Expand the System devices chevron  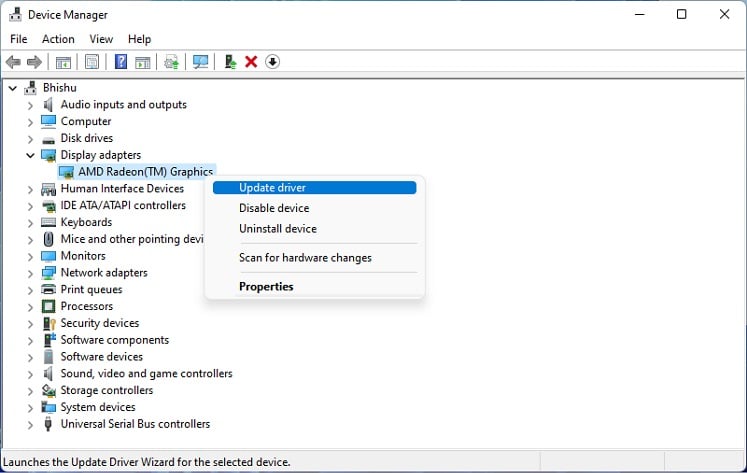click(x=30, y=407)
